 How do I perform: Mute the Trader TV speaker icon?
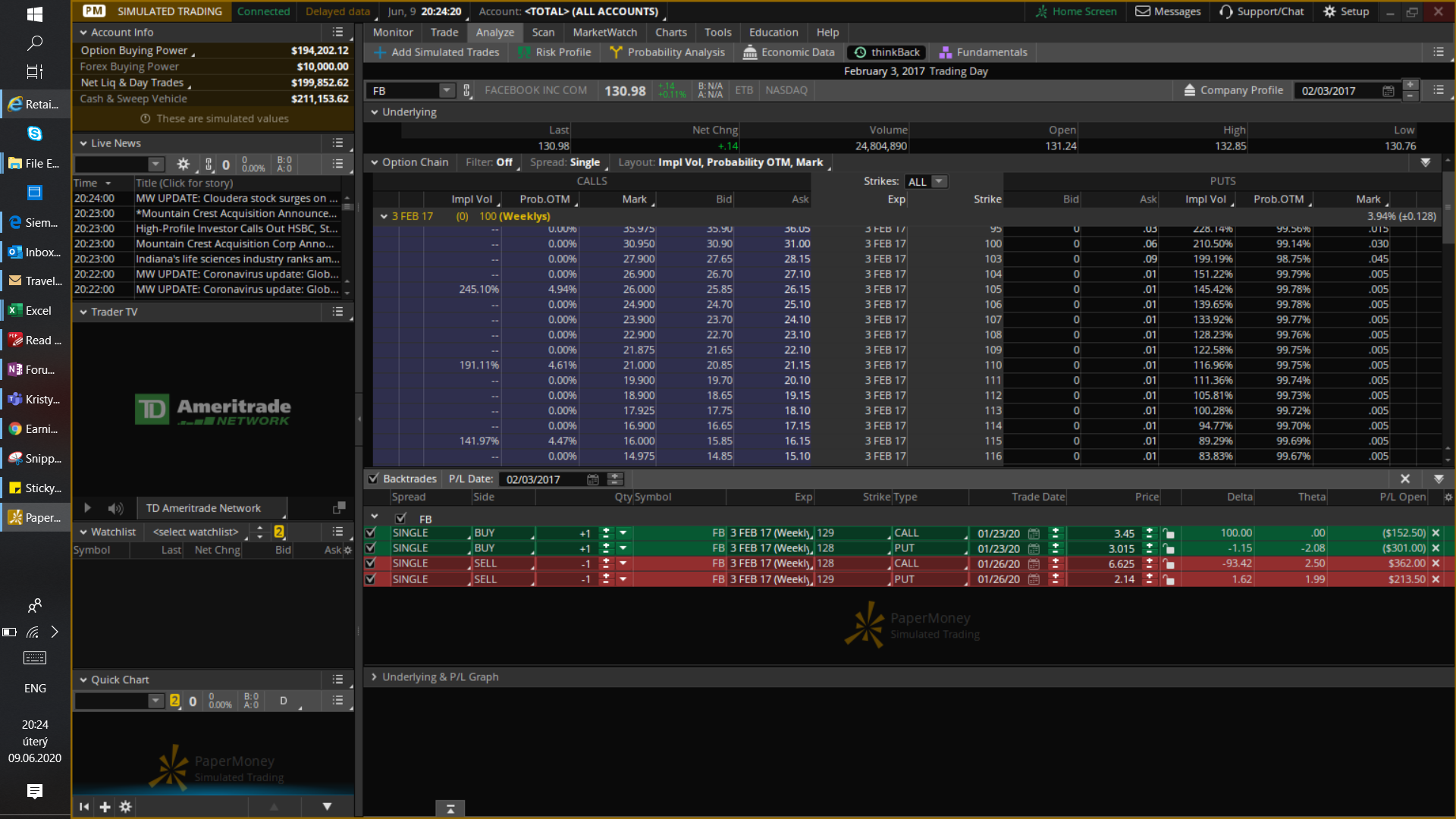point(115,508)
